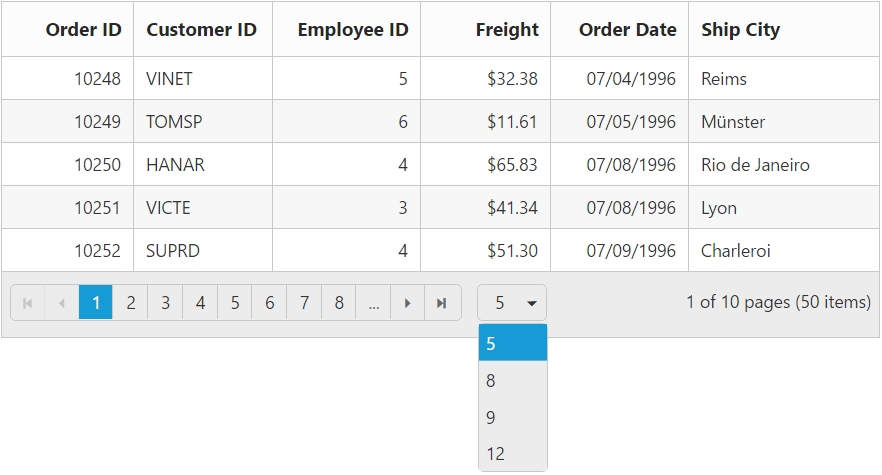Screen dimensions: 882x475
Task: Open the page size dropdown arrow
Action: tap(531, 303)
